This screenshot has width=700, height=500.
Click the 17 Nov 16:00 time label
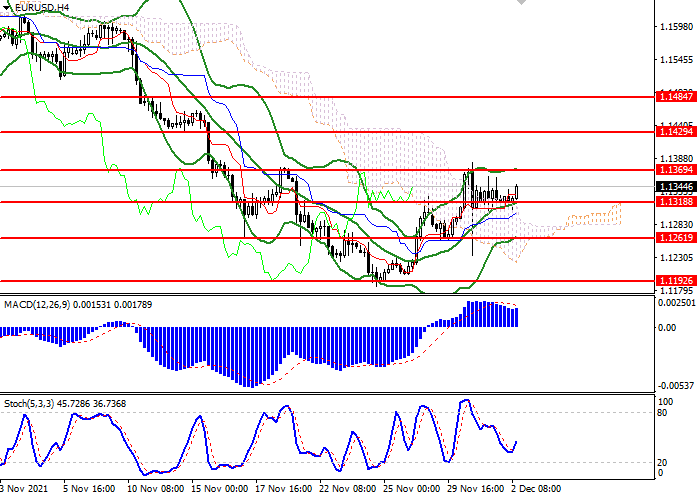tap(283, 489)
